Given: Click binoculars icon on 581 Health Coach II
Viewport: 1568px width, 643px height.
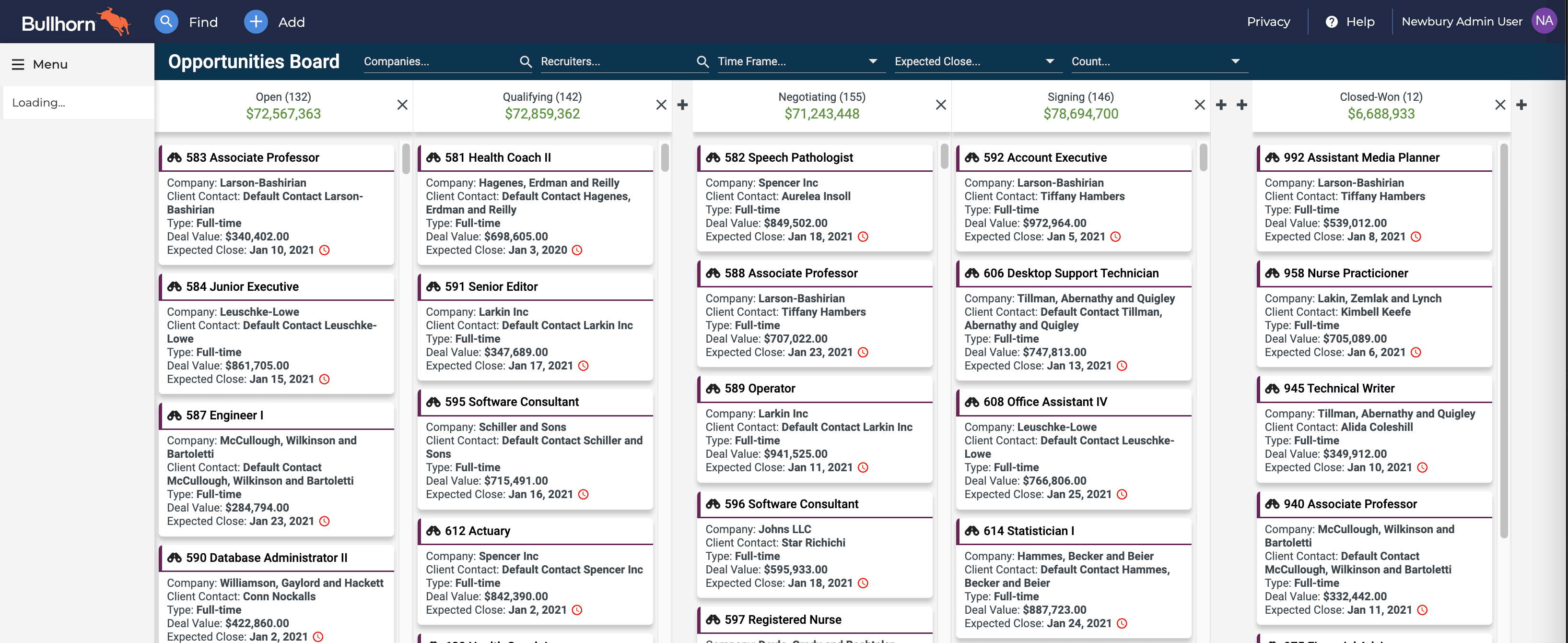Looking at the screenshot, I should (433, 158).
